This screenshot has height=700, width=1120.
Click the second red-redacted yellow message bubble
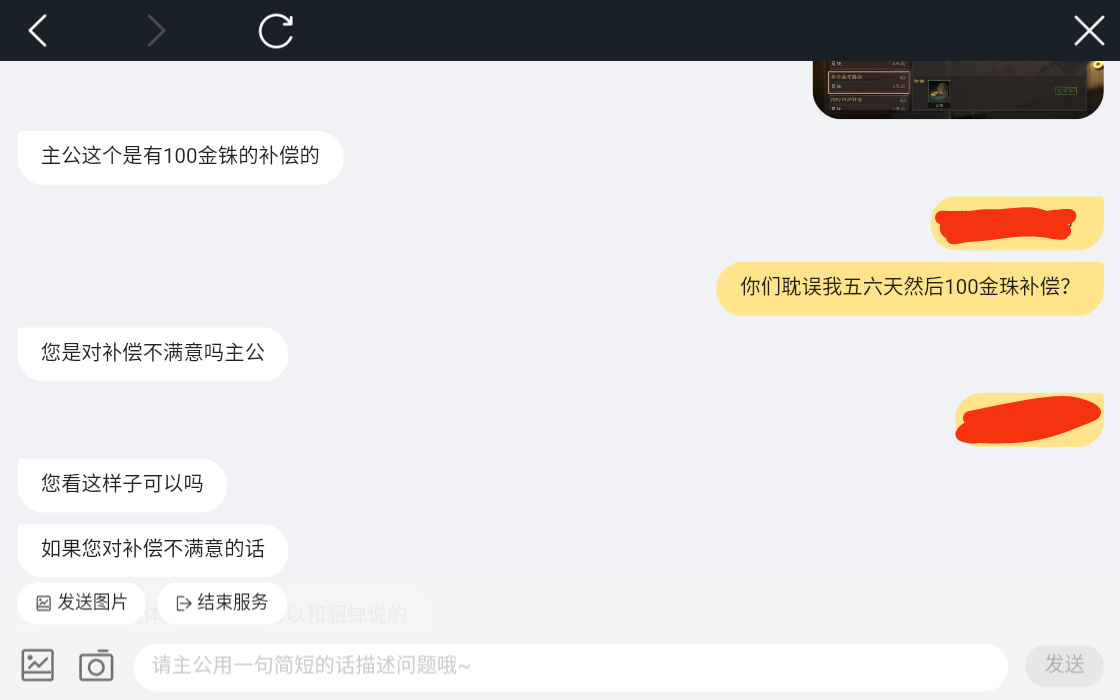click(x=1029, y=420)
